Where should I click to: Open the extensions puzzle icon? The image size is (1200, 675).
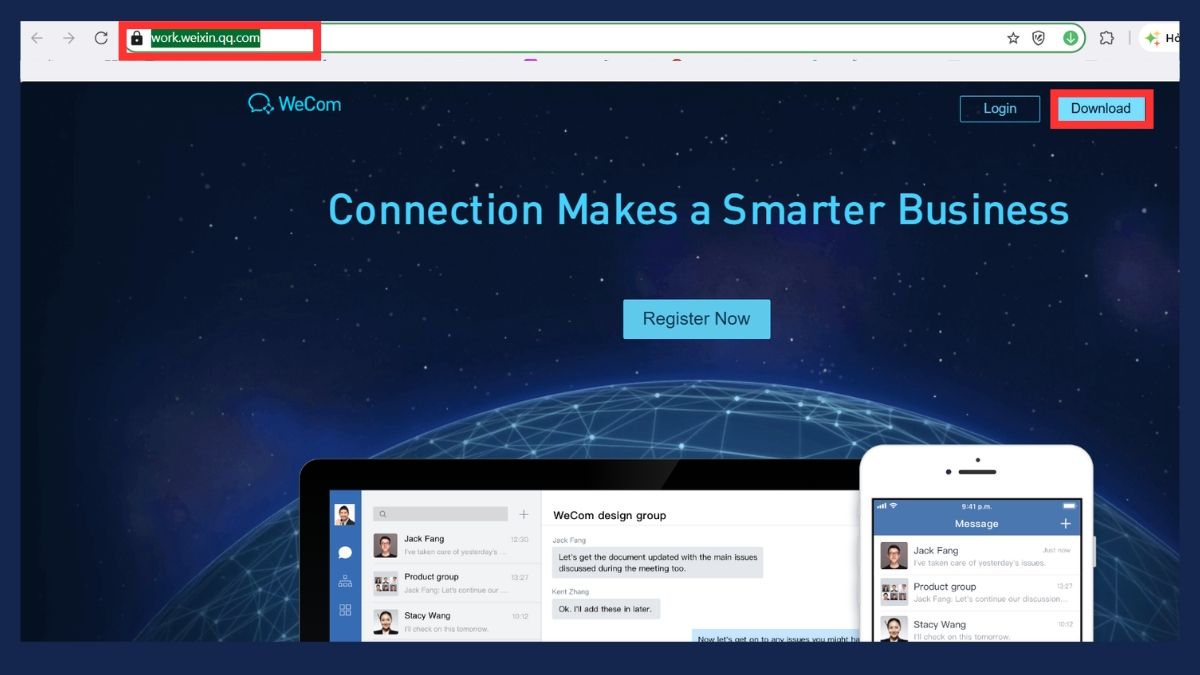click(x=1106, y=38)
